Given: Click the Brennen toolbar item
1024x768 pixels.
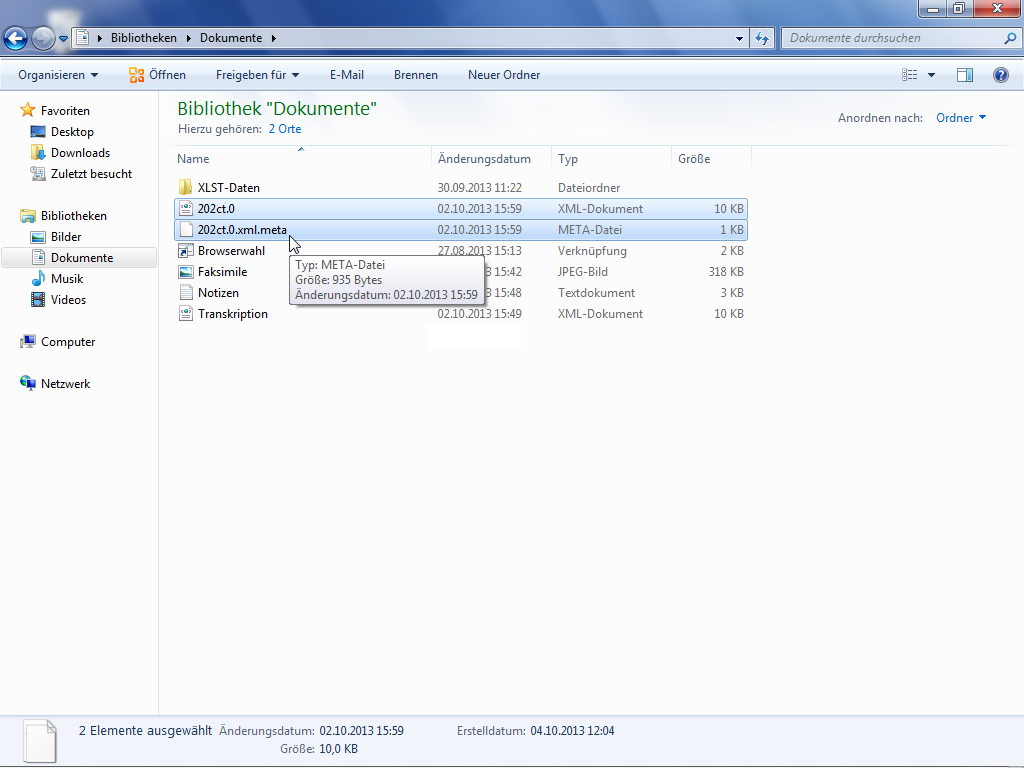Looking at the screenshot, I should [x=415, y=75].
